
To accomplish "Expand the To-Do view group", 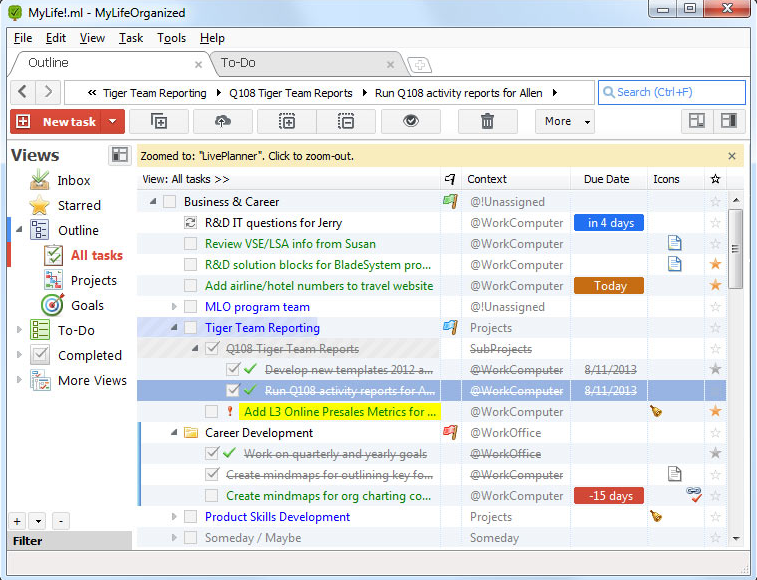I will (19, 330).
